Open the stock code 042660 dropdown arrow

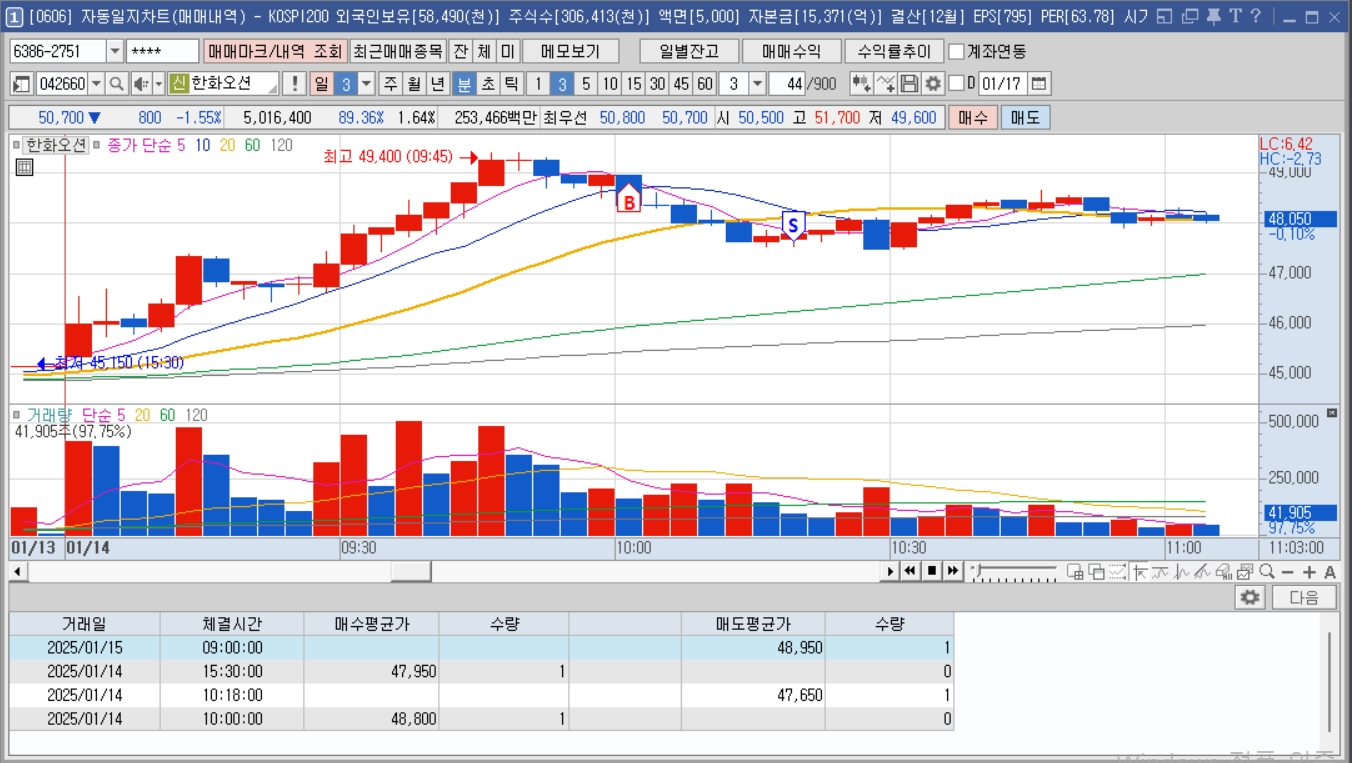96,84
